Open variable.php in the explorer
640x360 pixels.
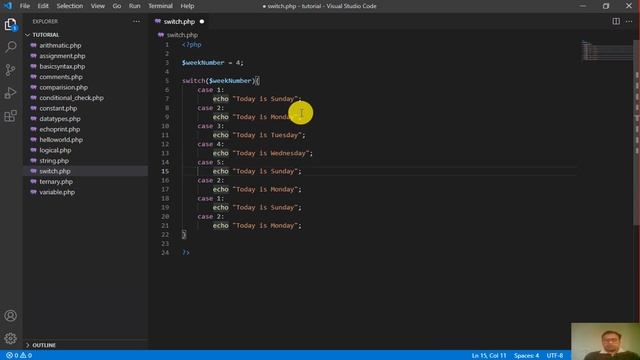point(57,192)
